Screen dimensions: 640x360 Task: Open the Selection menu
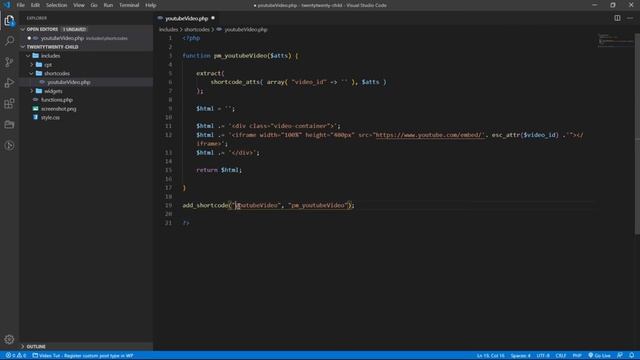coord(56,5)
